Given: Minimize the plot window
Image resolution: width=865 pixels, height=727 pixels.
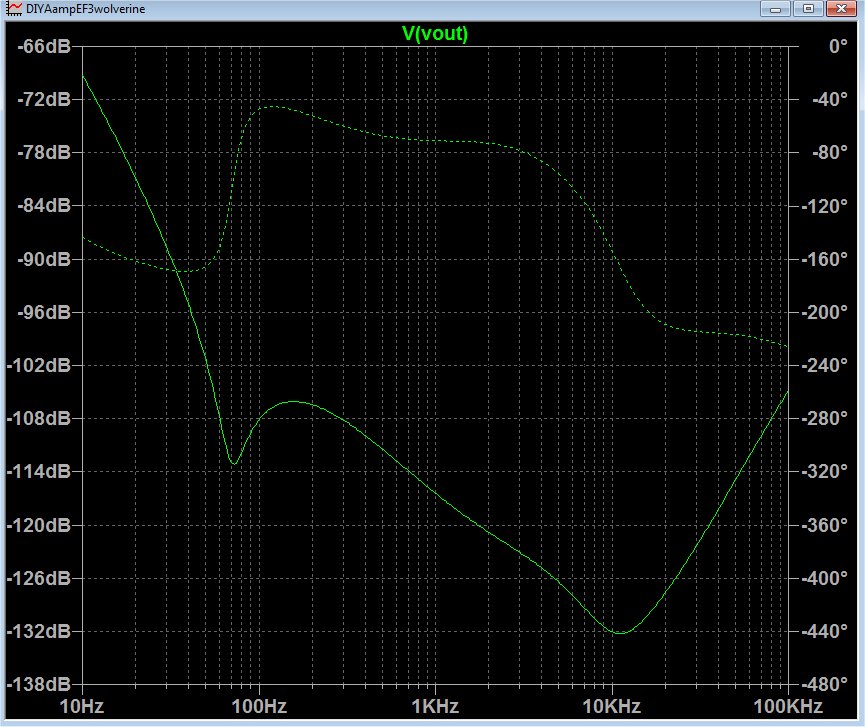Looking at the screenshot, I should (x=776, y=9).
